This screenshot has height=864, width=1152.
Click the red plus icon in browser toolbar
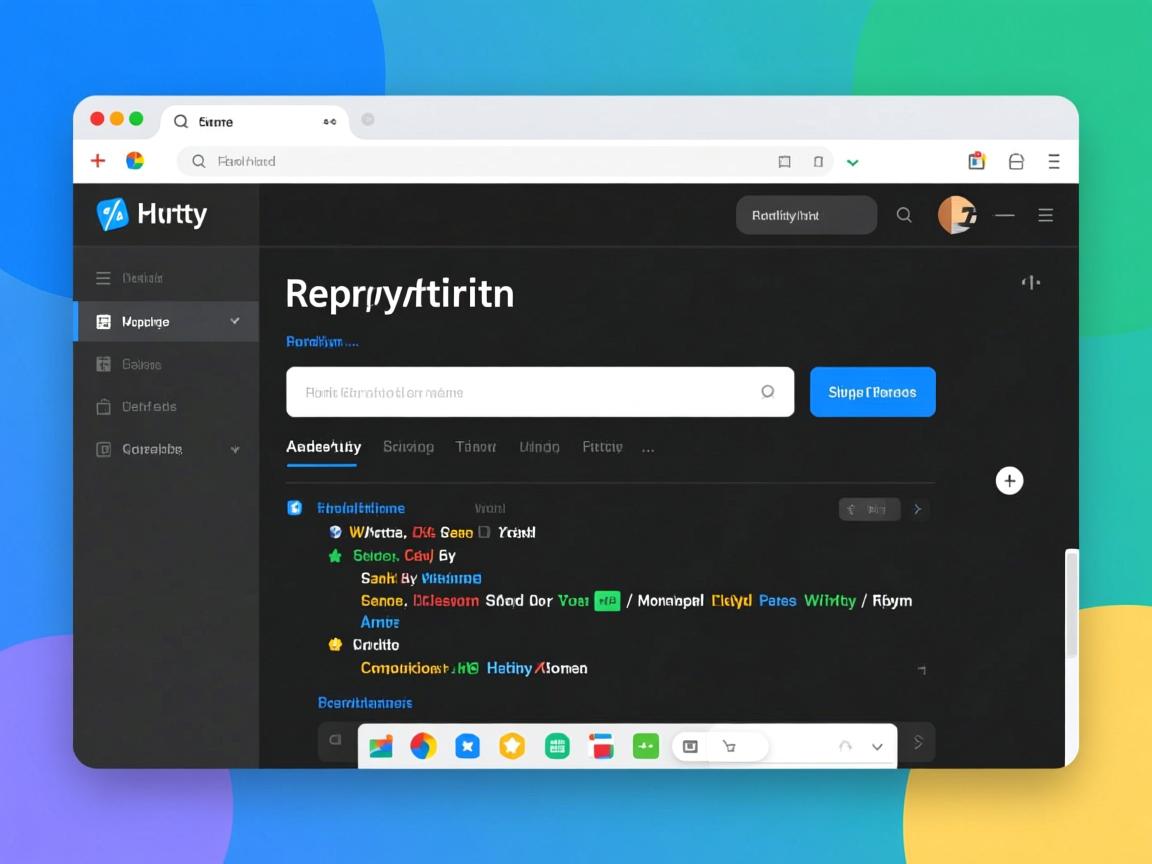98,161
